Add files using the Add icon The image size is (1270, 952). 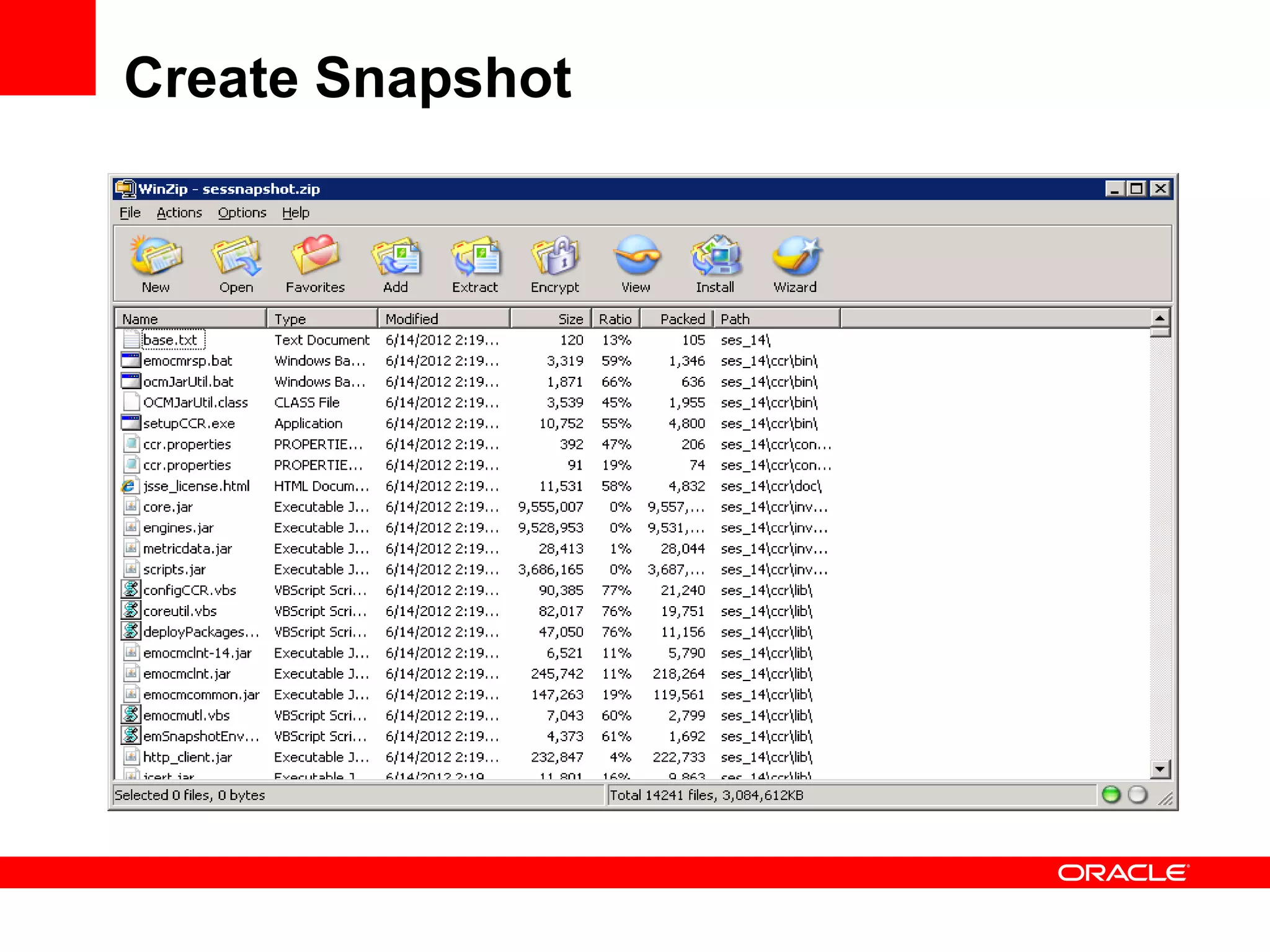coord(396,255)
